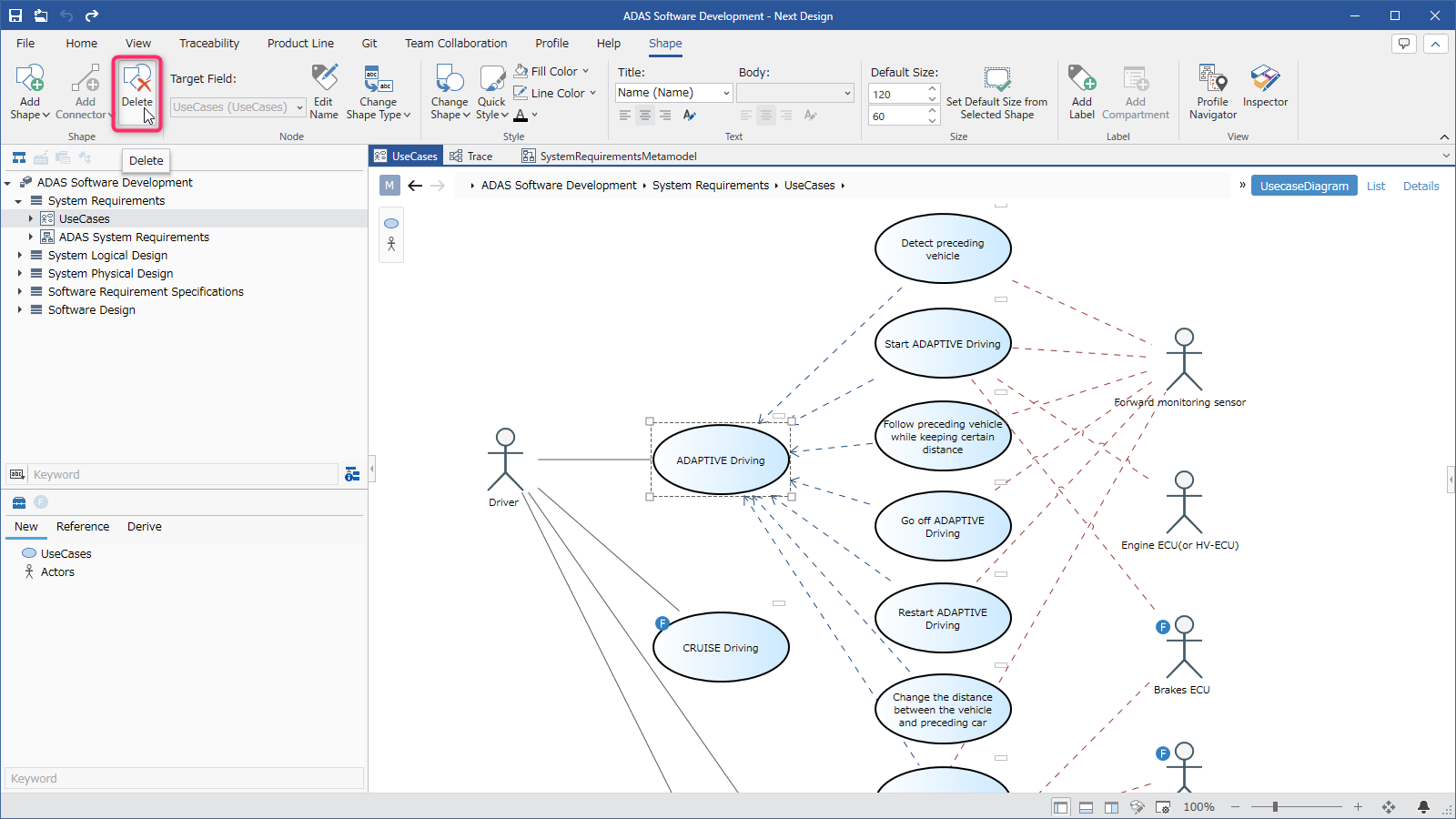Click the model navigator tree view icon

coord(19,157)
